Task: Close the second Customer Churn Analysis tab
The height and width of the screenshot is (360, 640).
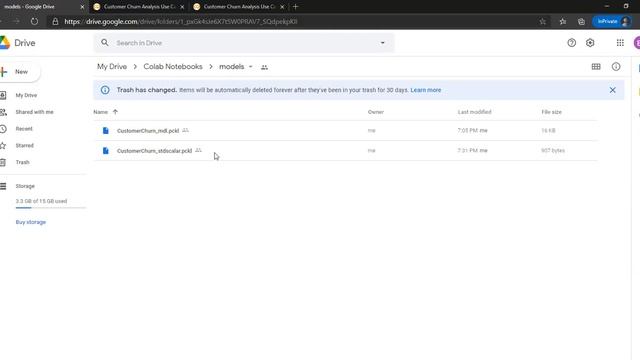Action: click(x=182, y=7)
